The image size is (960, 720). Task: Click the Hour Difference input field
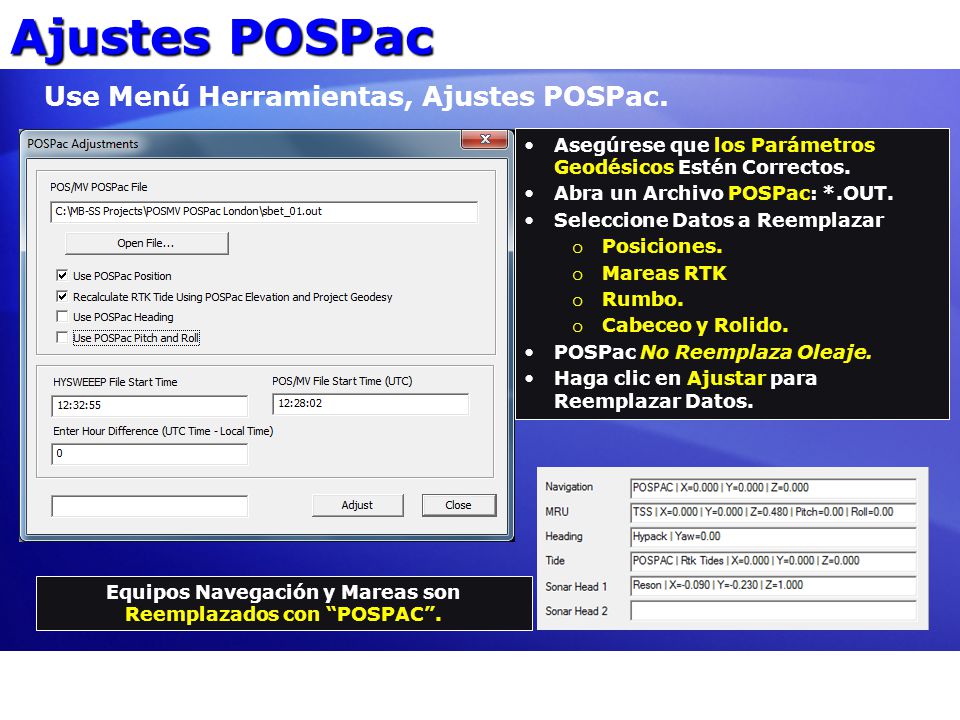click(150, 454)
